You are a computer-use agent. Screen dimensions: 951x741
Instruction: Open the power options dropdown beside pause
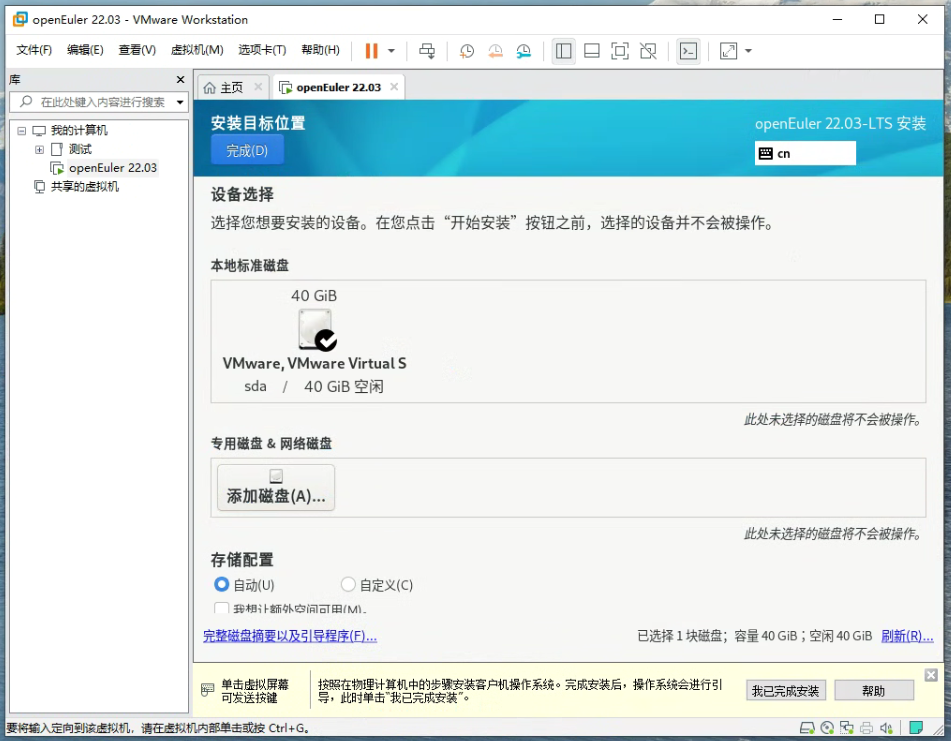click(x=391, y=51)
